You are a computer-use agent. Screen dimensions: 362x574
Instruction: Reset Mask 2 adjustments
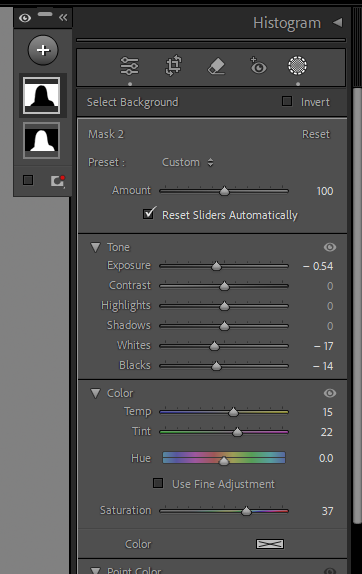click(x=316, y=134)
